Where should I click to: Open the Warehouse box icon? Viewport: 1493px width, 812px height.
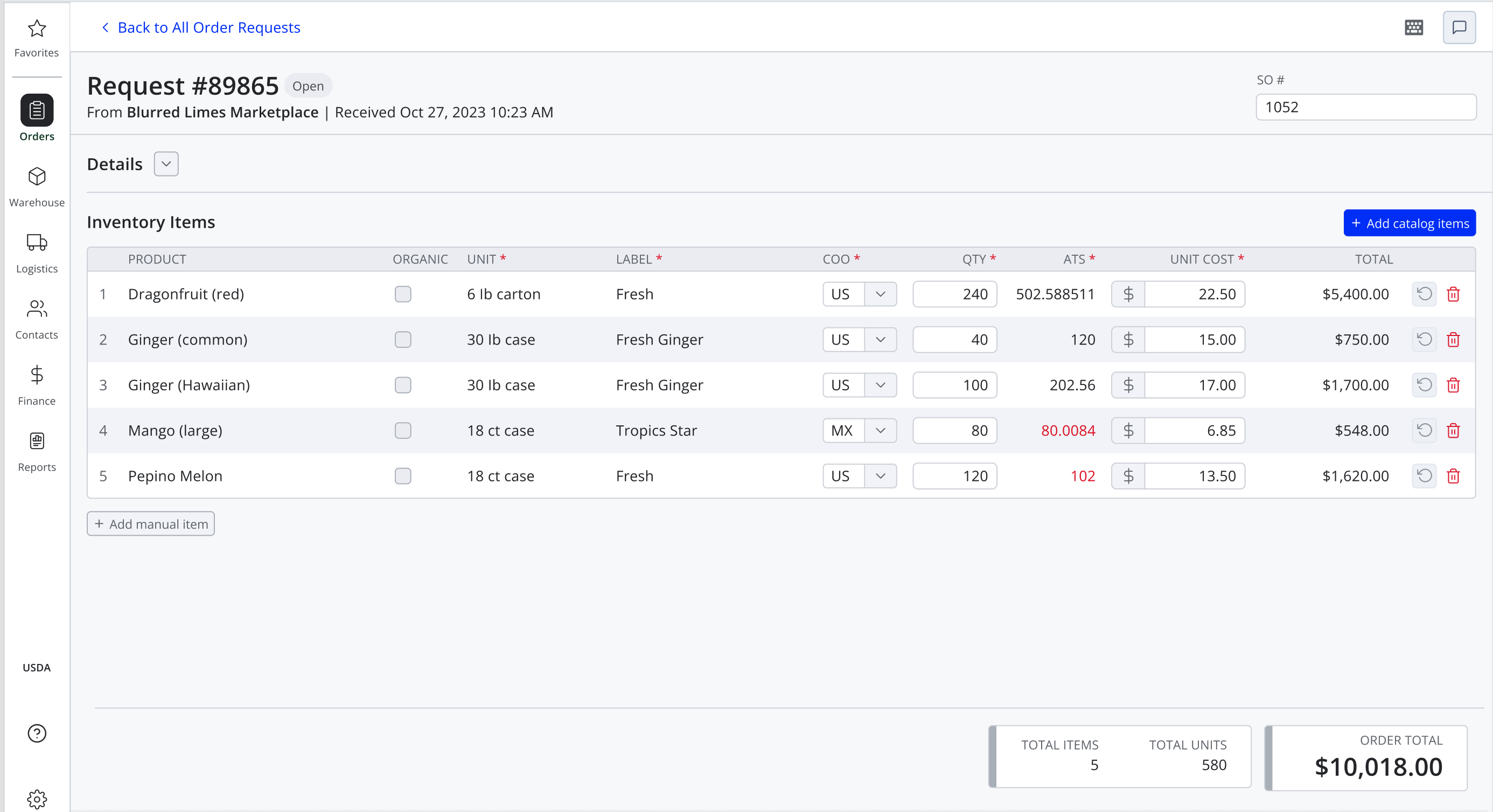tap(37, 176)
